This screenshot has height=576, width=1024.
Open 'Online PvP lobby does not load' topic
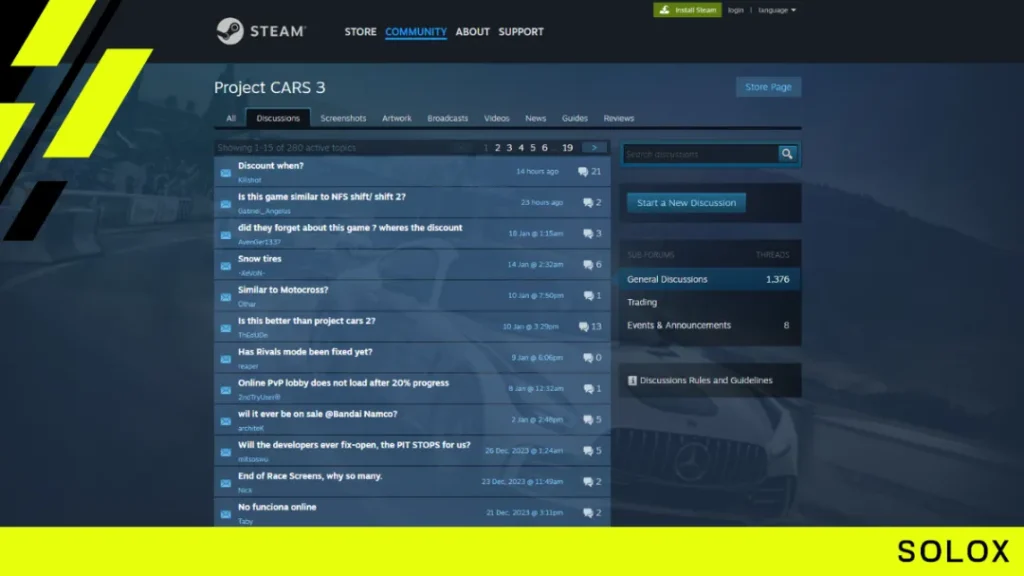tap(343, 383)
